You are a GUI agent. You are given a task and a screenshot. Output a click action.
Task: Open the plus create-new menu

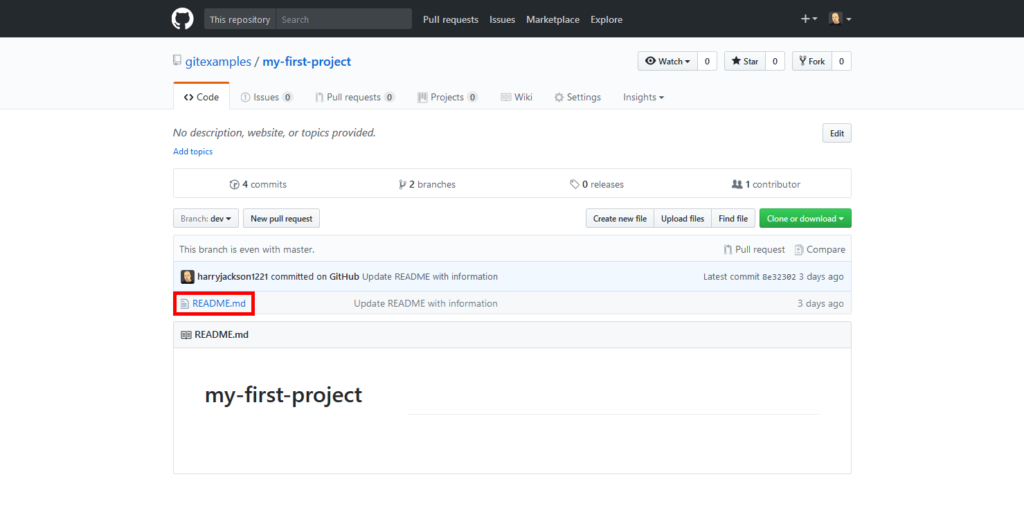coord(808,19)
